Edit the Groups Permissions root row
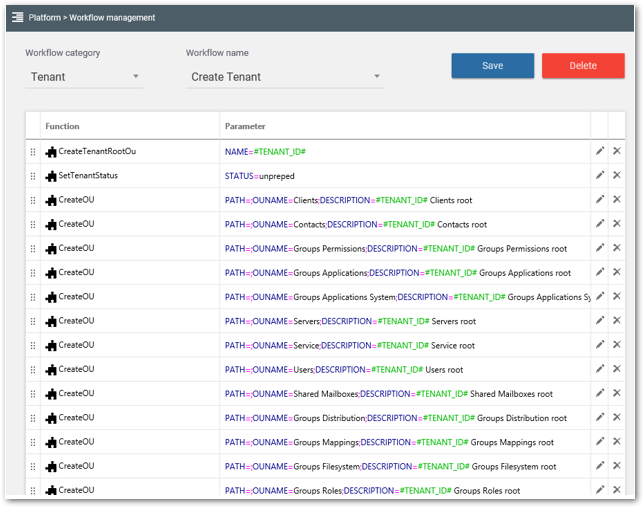The height and width of the screenshot is (508, 644). coord(600,248)
